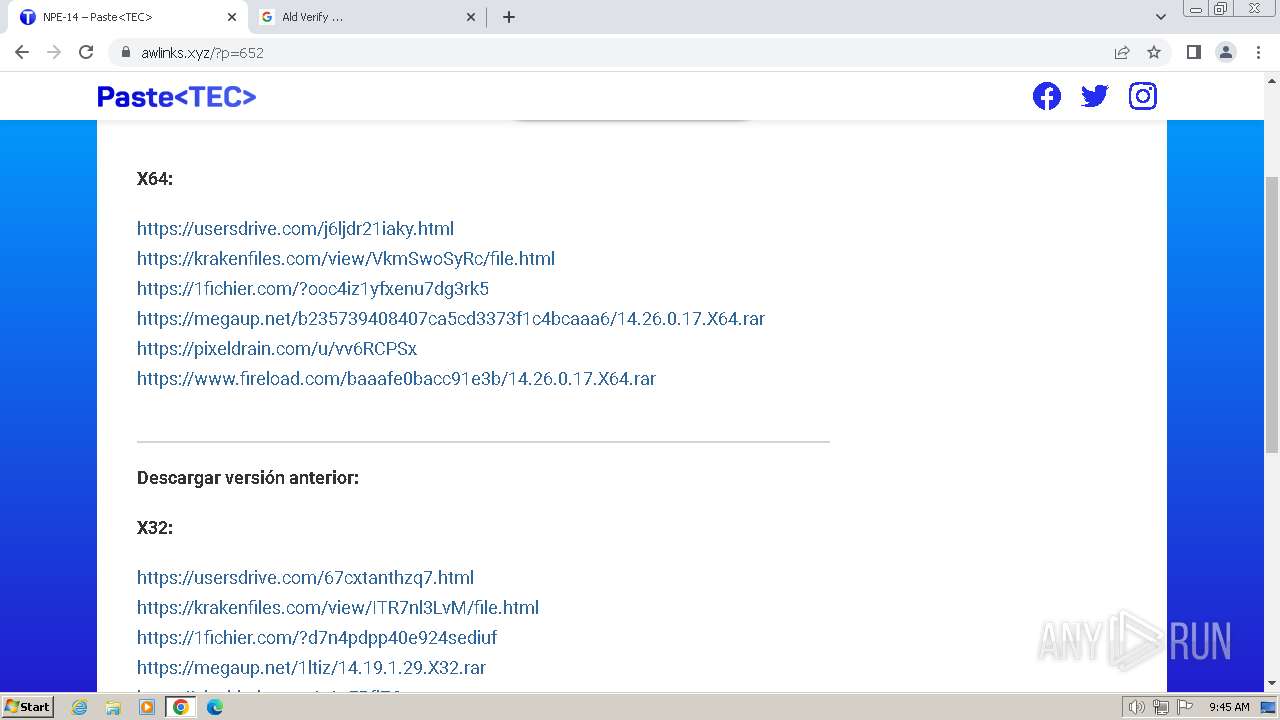This screenshot has height=720, width=1280.
Task: Open the network tray icon
Action: coord(1161,707)
